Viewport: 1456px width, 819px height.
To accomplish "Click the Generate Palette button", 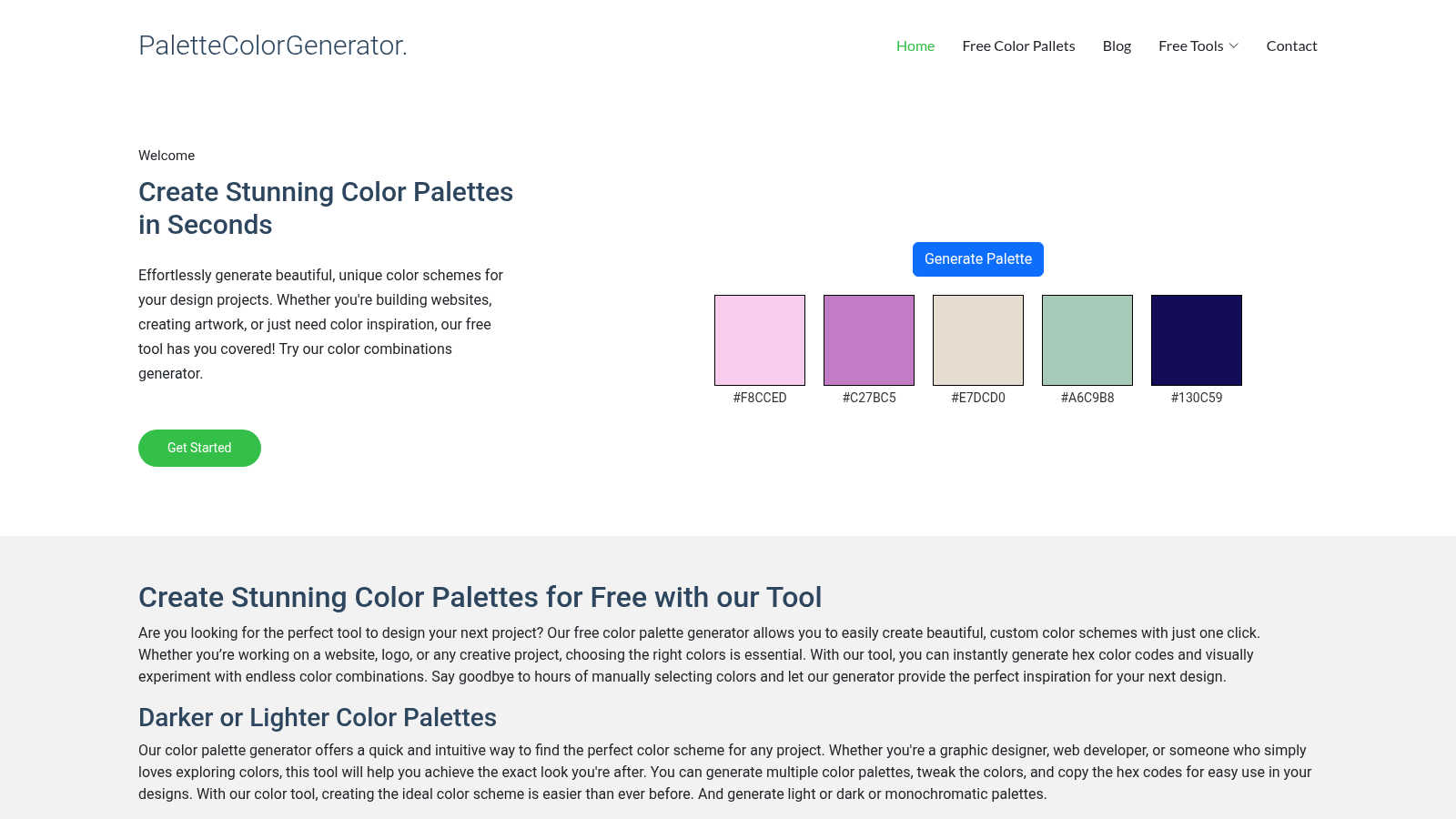I will (x=978, y=259).
